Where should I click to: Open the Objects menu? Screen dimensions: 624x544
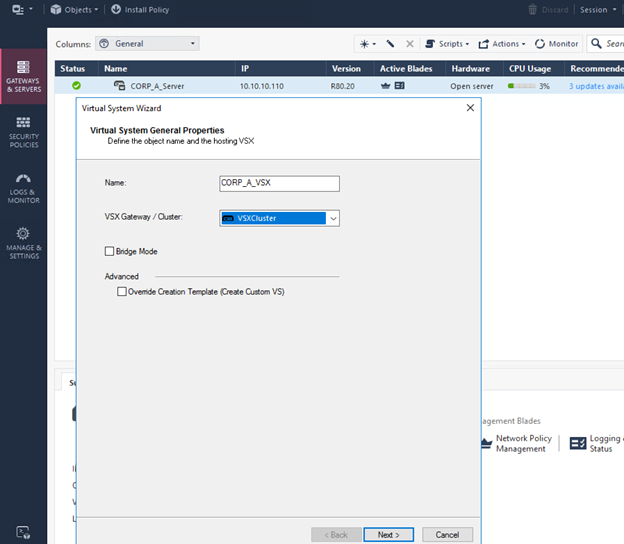pyautogui.click(x=74, y=10)
